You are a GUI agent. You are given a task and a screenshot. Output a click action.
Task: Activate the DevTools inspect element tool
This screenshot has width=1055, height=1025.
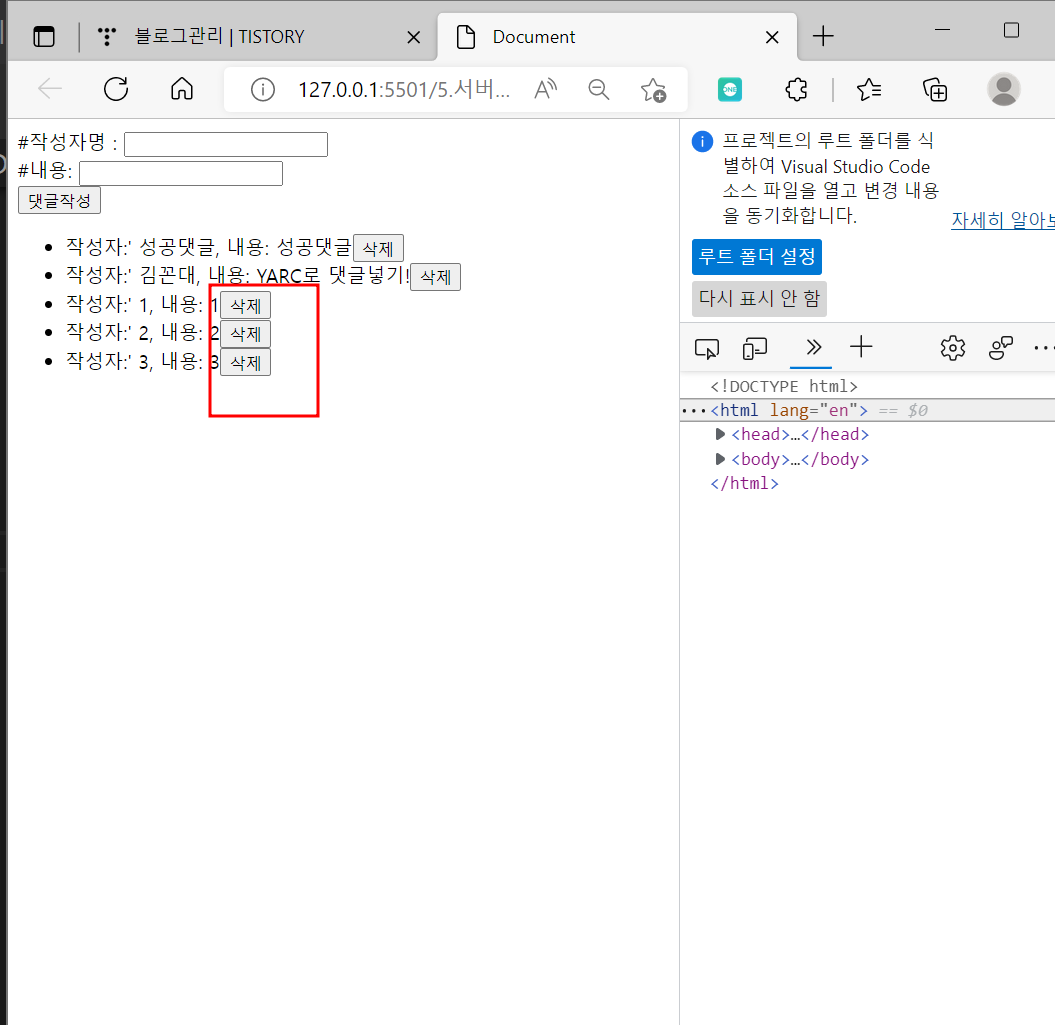click(706, 348)
